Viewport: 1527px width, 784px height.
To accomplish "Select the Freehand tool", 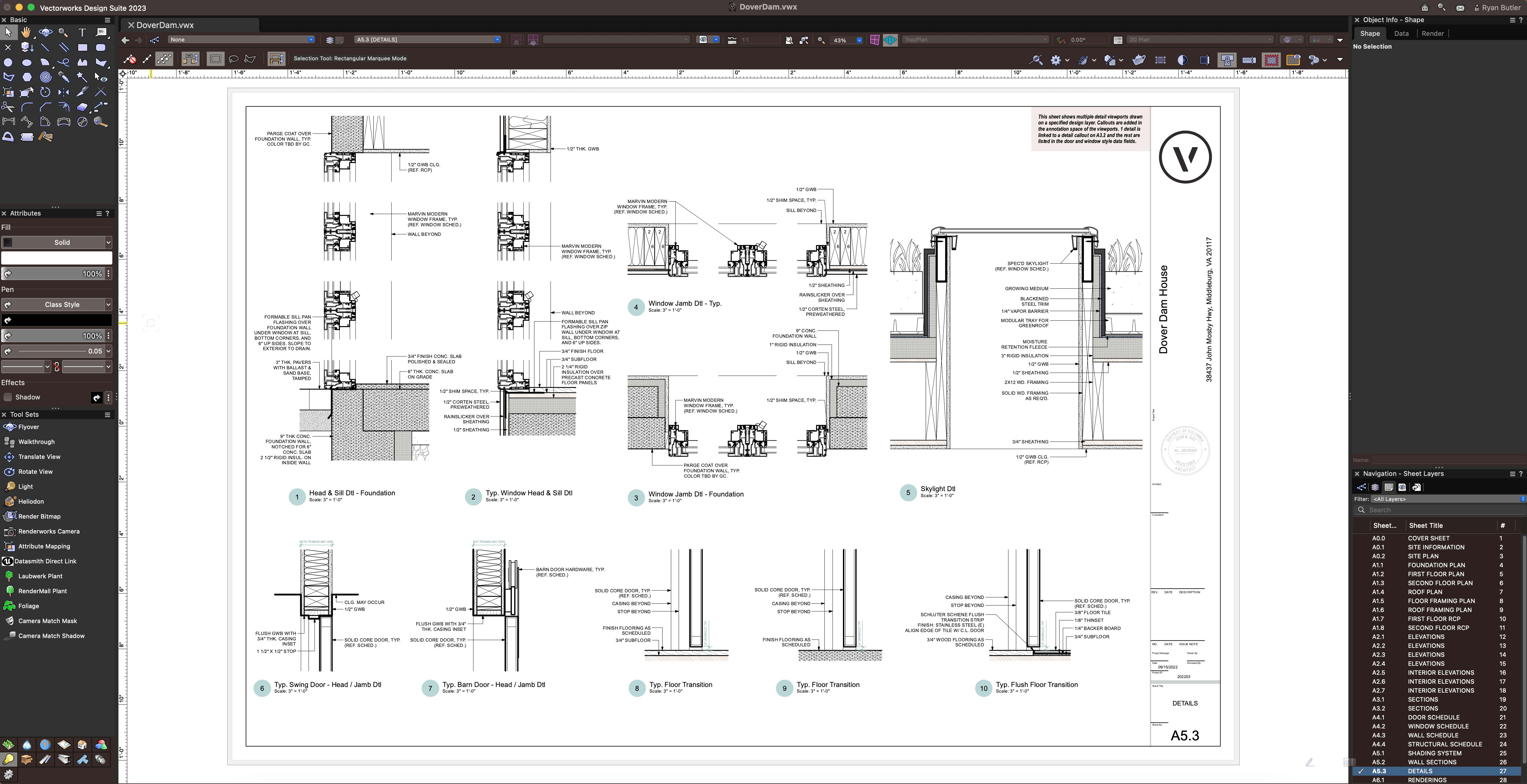I will coord(63,62).
